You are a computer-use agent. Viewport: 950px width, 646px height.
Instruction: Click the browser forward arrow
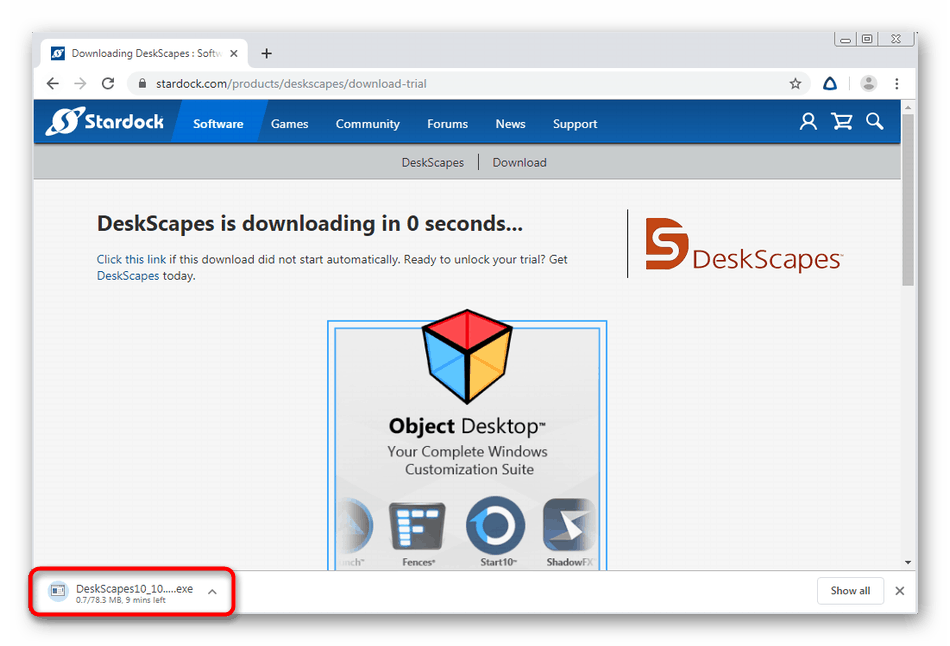click(80, 84)
